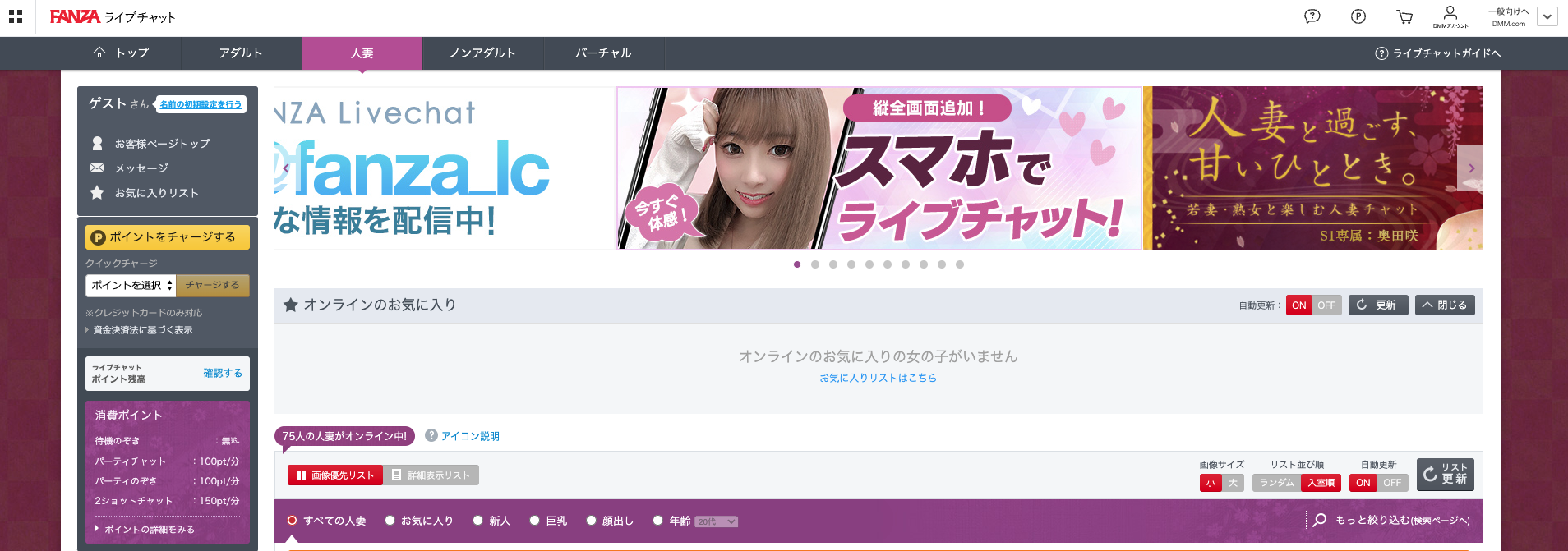
Task: Click the question icon beside アイコン説明
Action: pos(431,435)
